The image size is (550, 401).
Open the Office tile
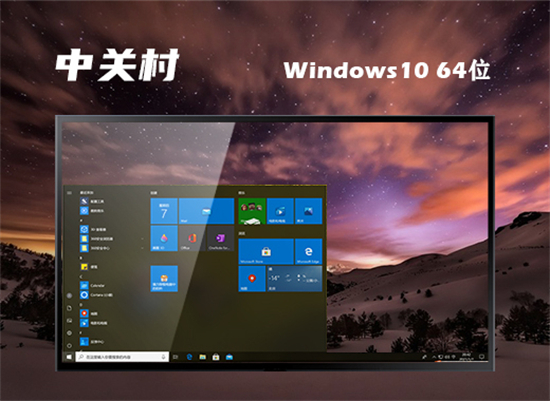(192, 238)
